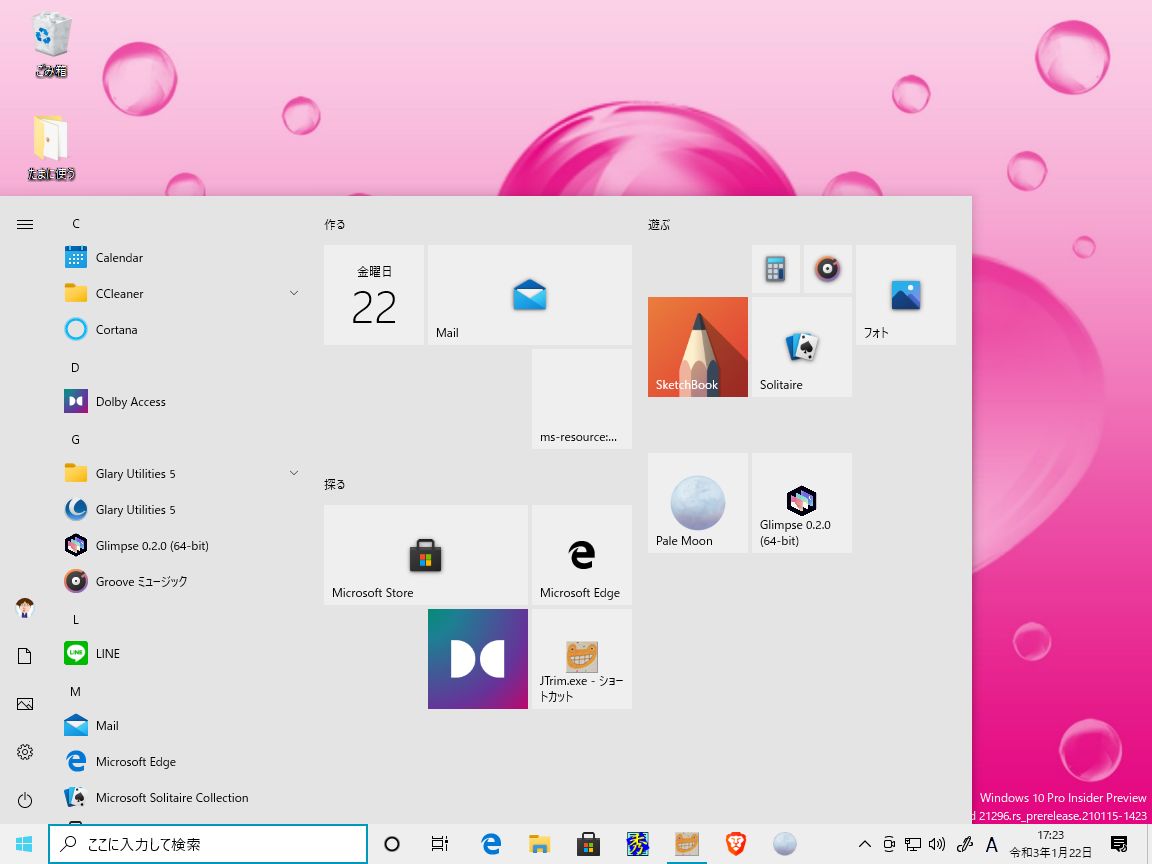The image size is (1152, 864).
Task: Open the Solitaire tile
Action: pos(802,347)
